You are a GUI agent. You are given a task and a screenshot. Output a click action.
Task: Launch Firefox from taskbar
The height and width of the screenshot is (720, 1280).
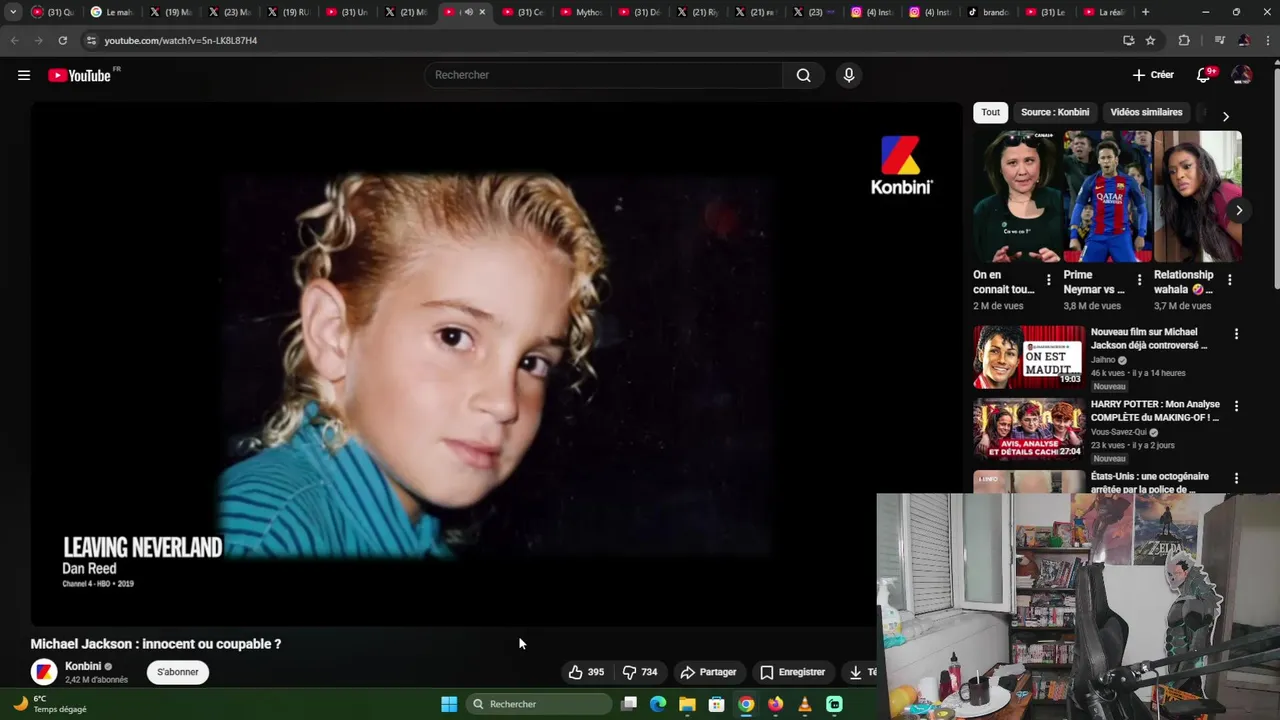(x=775, y=704)
